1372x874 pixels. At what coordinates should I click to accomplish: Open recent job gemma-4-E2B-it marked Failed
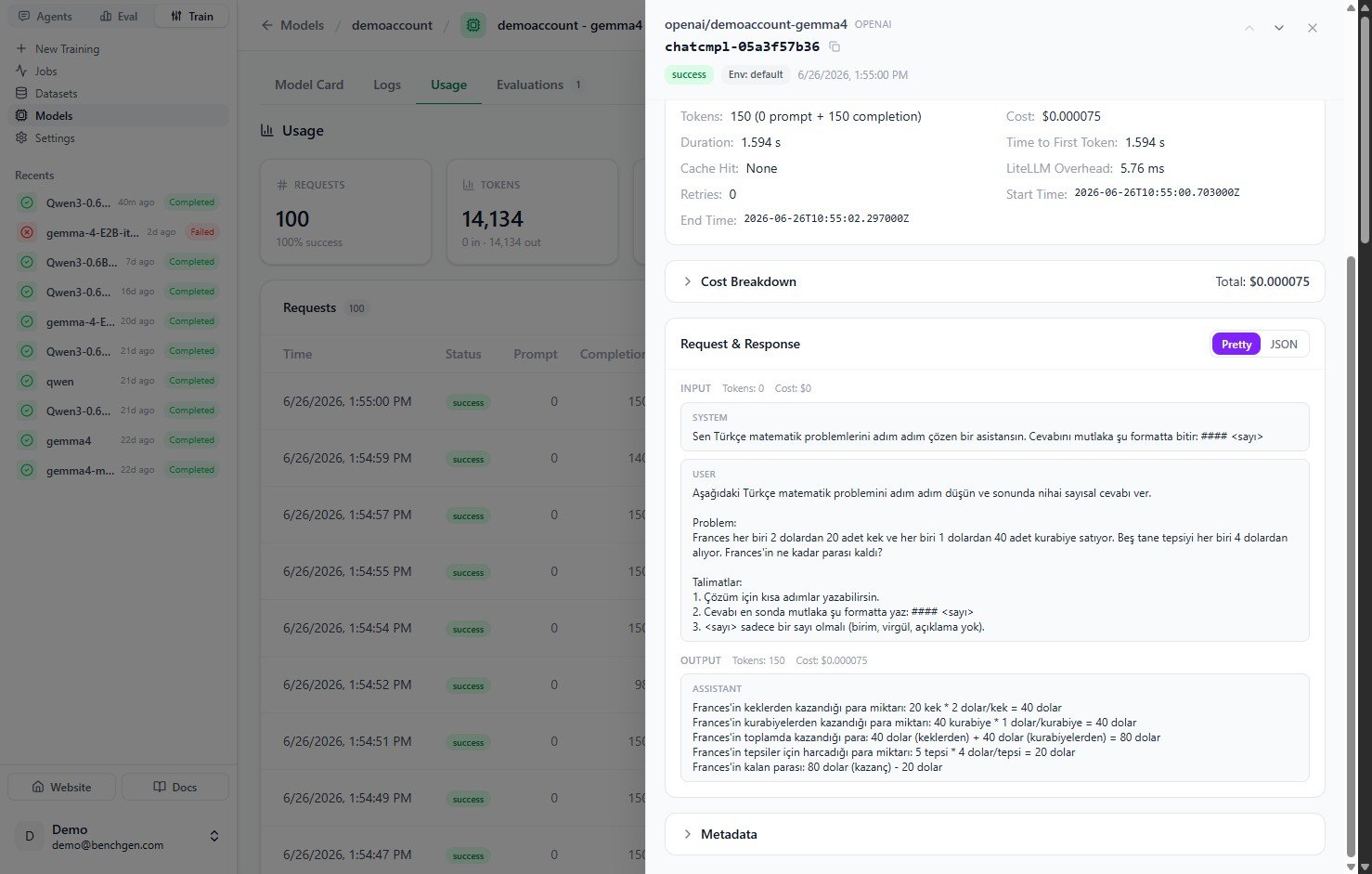118,232
